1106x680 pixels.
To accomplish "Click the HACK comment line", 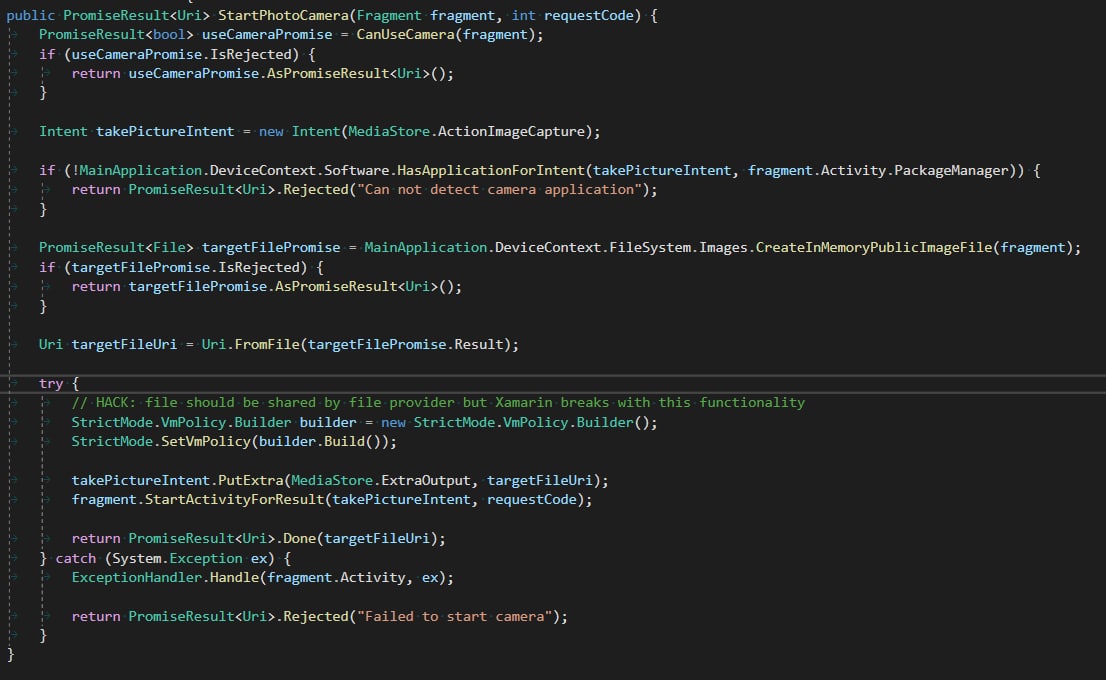I will click(x=438, y=402).
